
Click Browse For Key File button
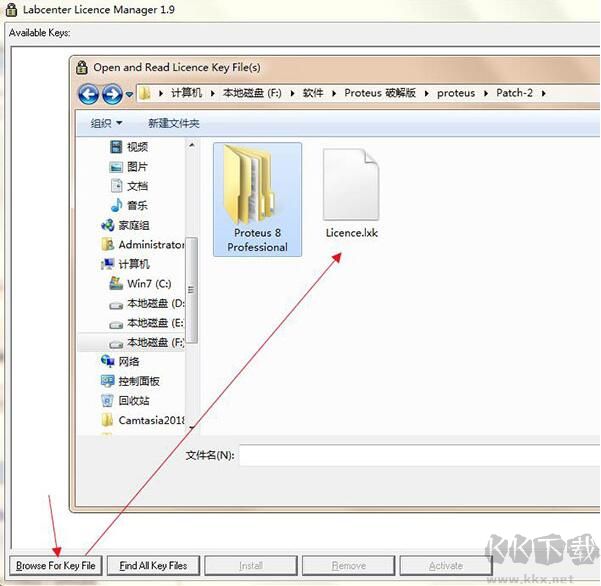[x=56, y=566]
